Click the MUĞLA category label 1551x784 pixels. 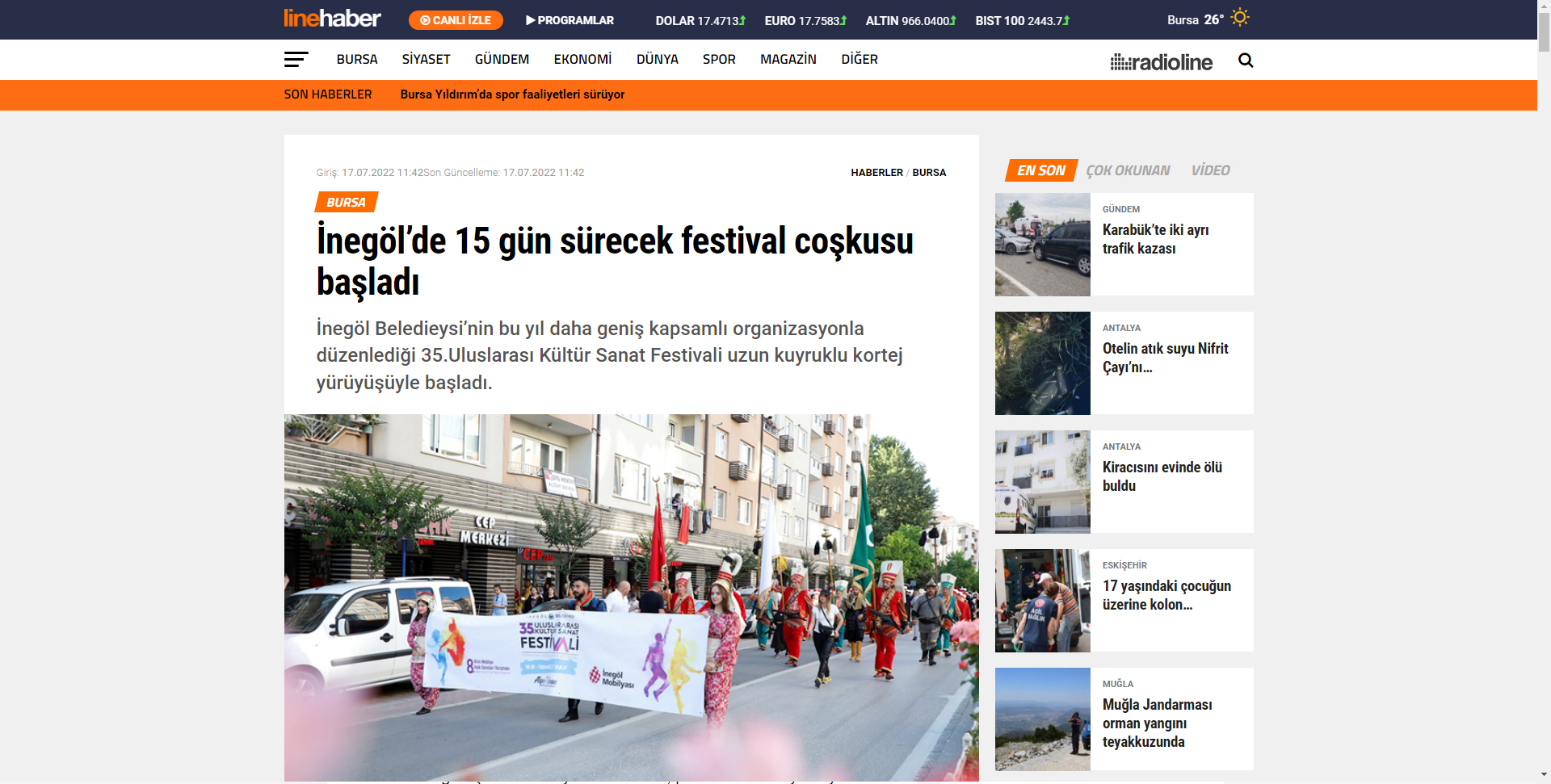point(1117,684)
